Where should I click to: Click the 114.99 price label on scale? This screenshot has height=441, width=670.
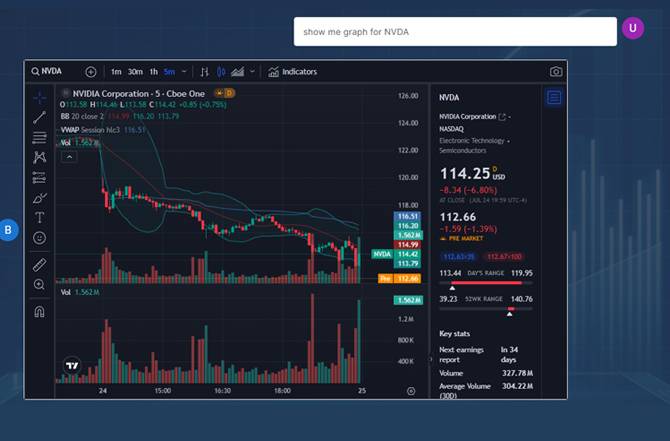(408, 245)
